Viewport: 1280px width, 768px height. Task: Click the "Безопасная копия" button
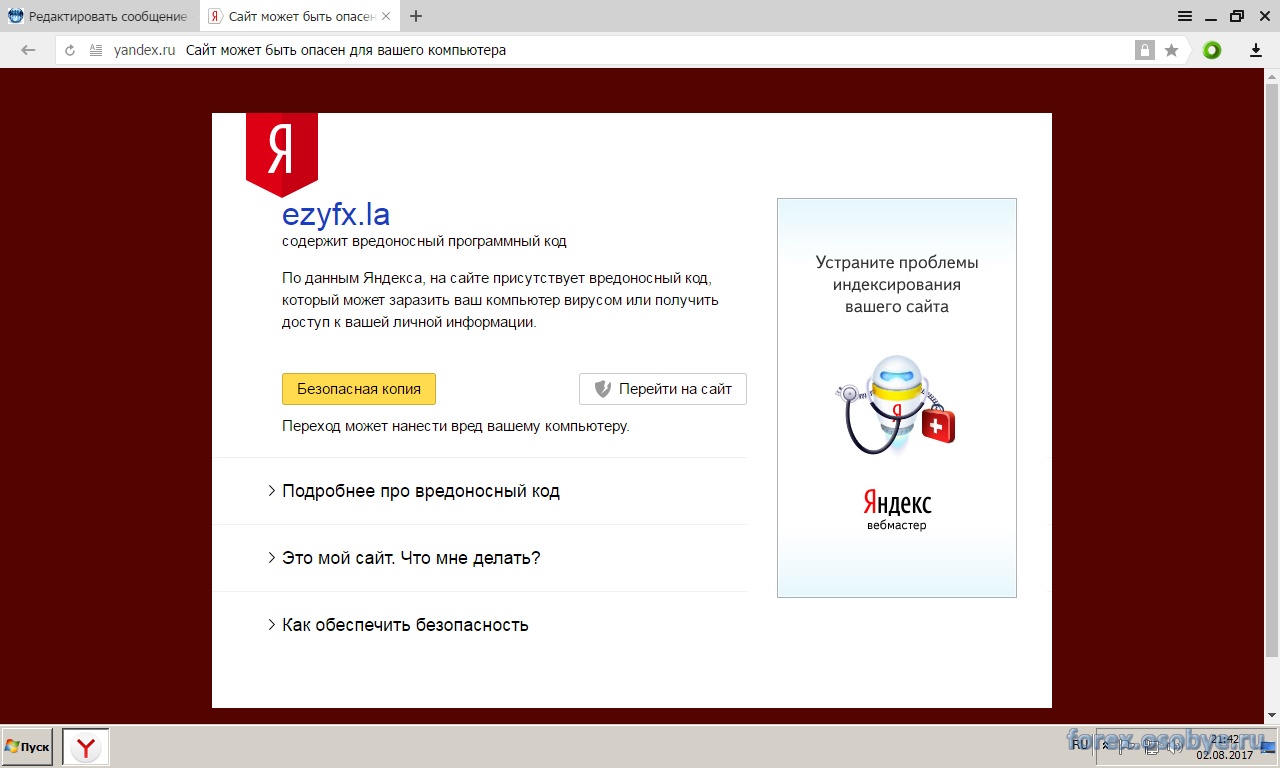point(359,389)
